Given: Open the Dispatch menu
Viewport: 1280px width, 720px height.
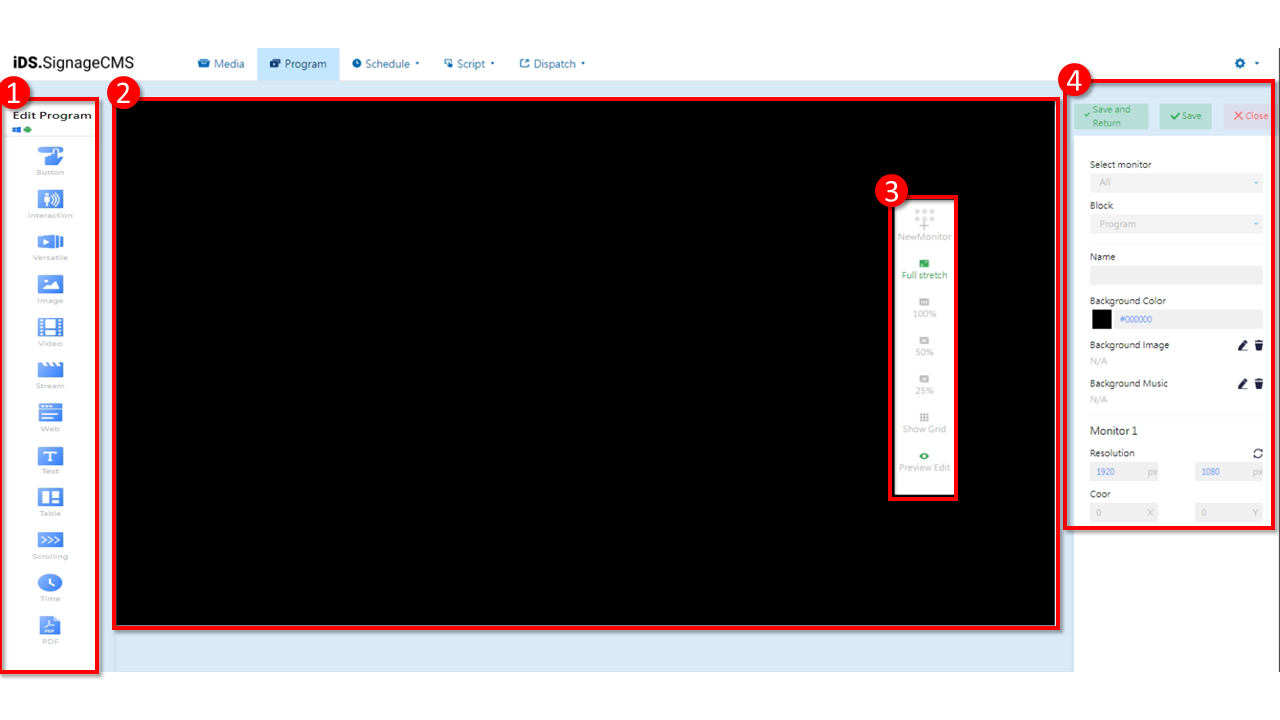Looking at the screenshot, I should (552, 64).
